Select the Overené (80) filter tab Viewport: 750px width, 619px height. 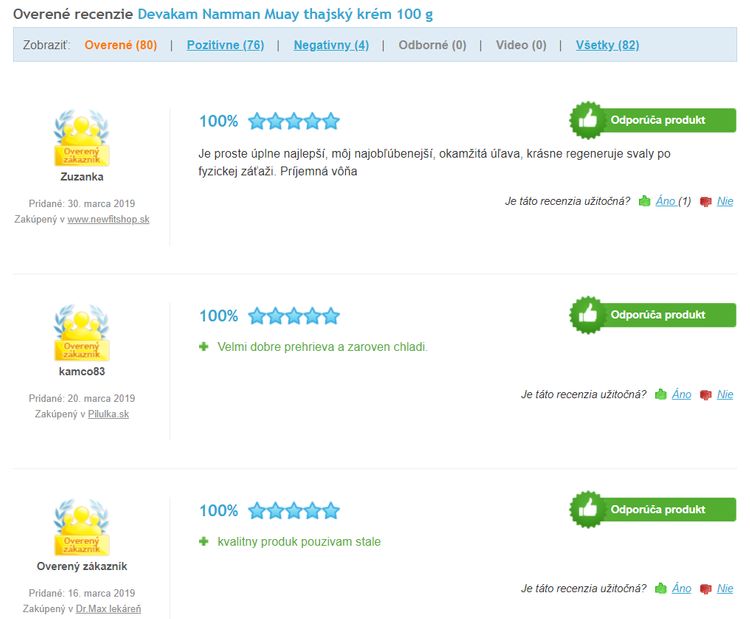(121, 45)
